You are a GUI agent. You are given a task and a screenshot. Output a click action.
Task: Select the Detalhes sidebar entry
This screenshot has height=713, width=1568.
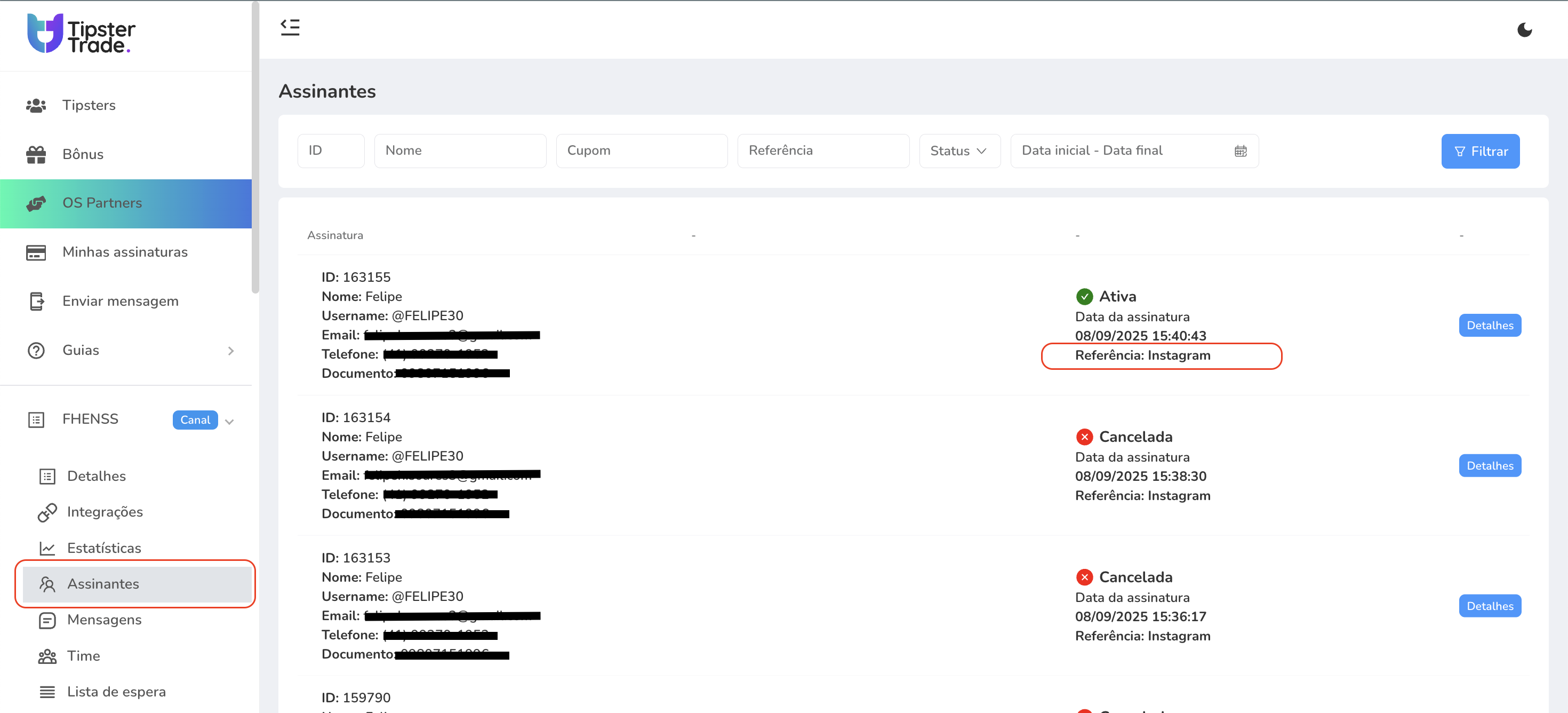(137, 476)
